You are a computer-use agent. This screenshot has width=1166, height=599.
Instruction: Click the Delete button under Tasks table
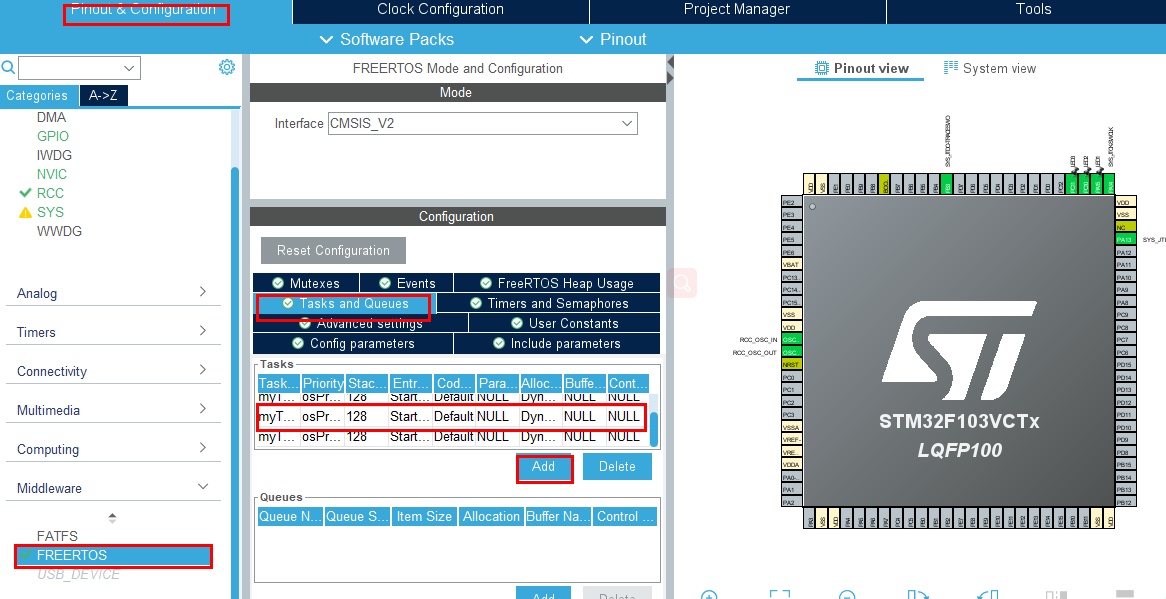617,467
